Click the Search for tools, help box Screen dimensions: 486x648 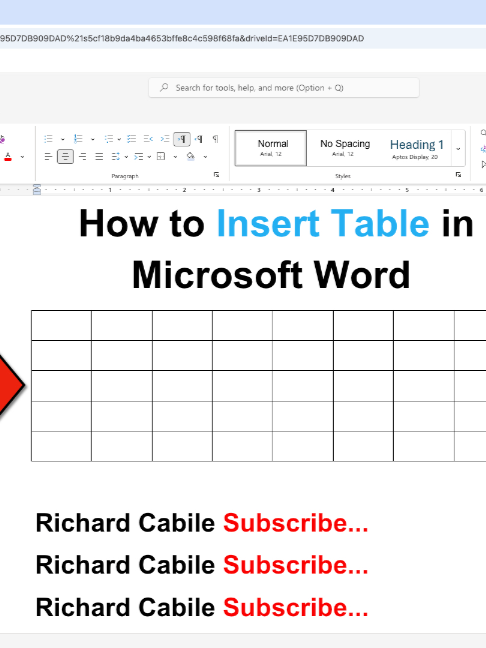pyautogui.click(x=284, y=88)
